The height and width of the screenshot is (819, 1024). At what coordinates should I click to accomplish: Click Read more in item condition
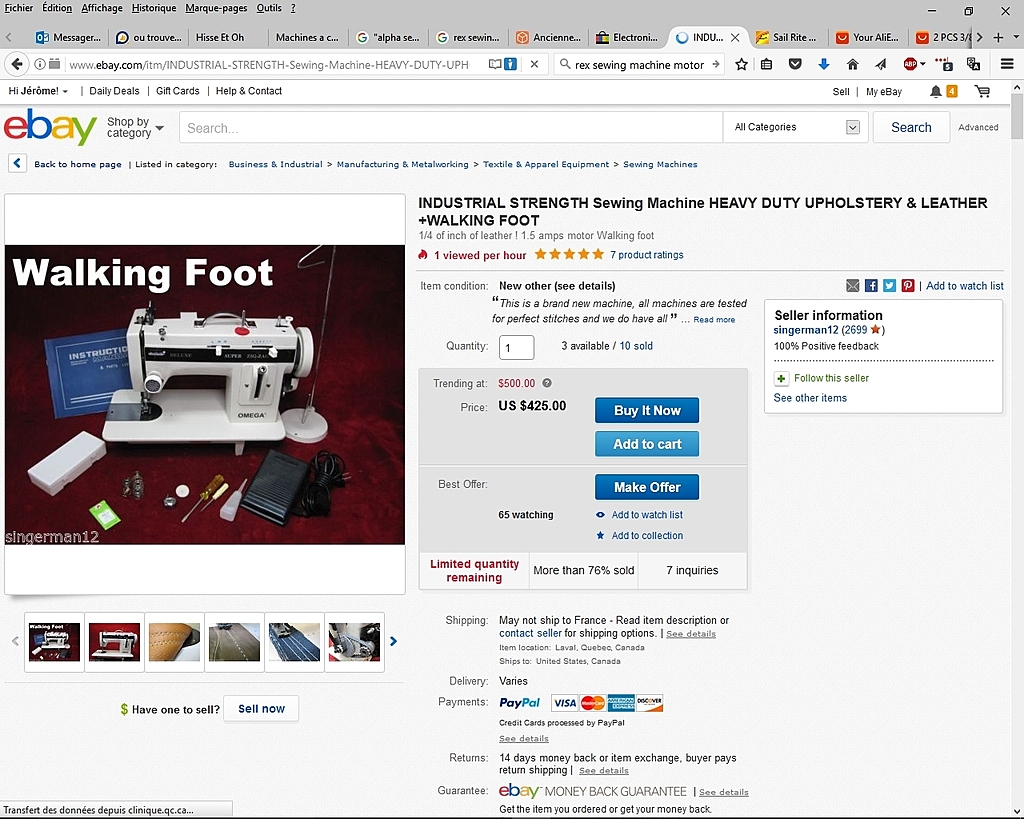pos(714,319)
